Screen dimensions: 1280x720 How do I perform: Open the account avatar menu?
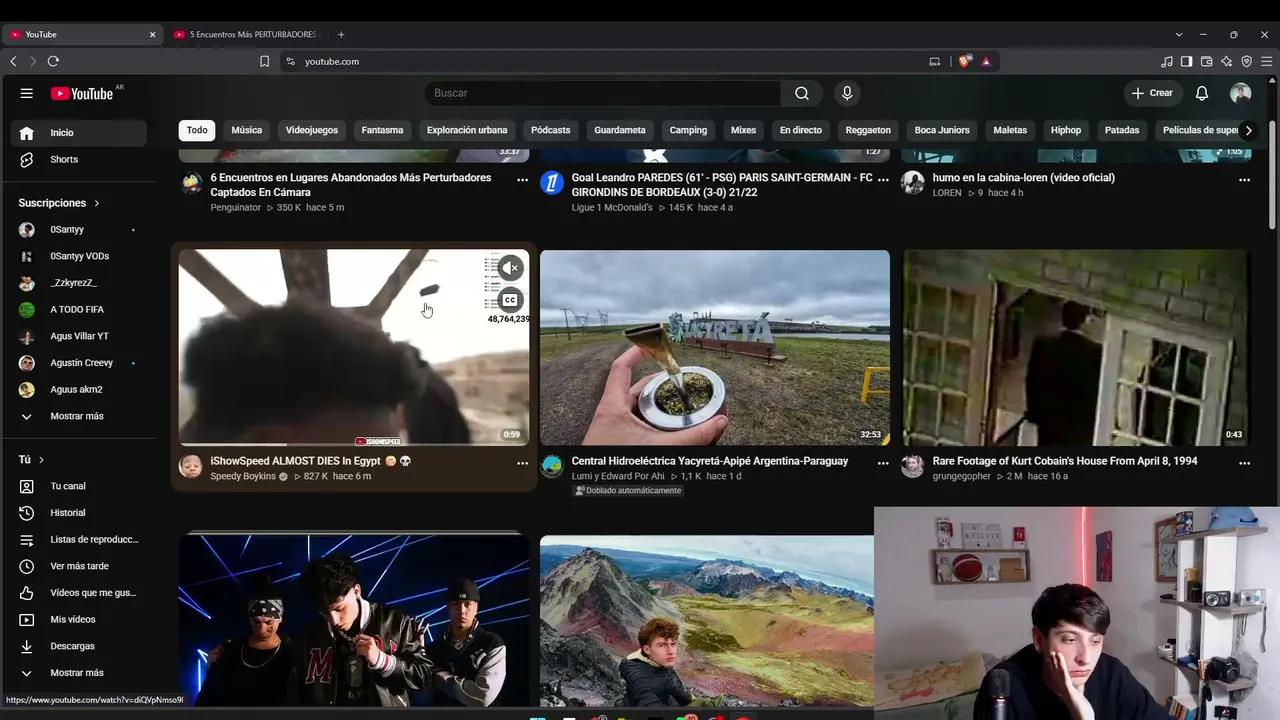[1241, 93]
